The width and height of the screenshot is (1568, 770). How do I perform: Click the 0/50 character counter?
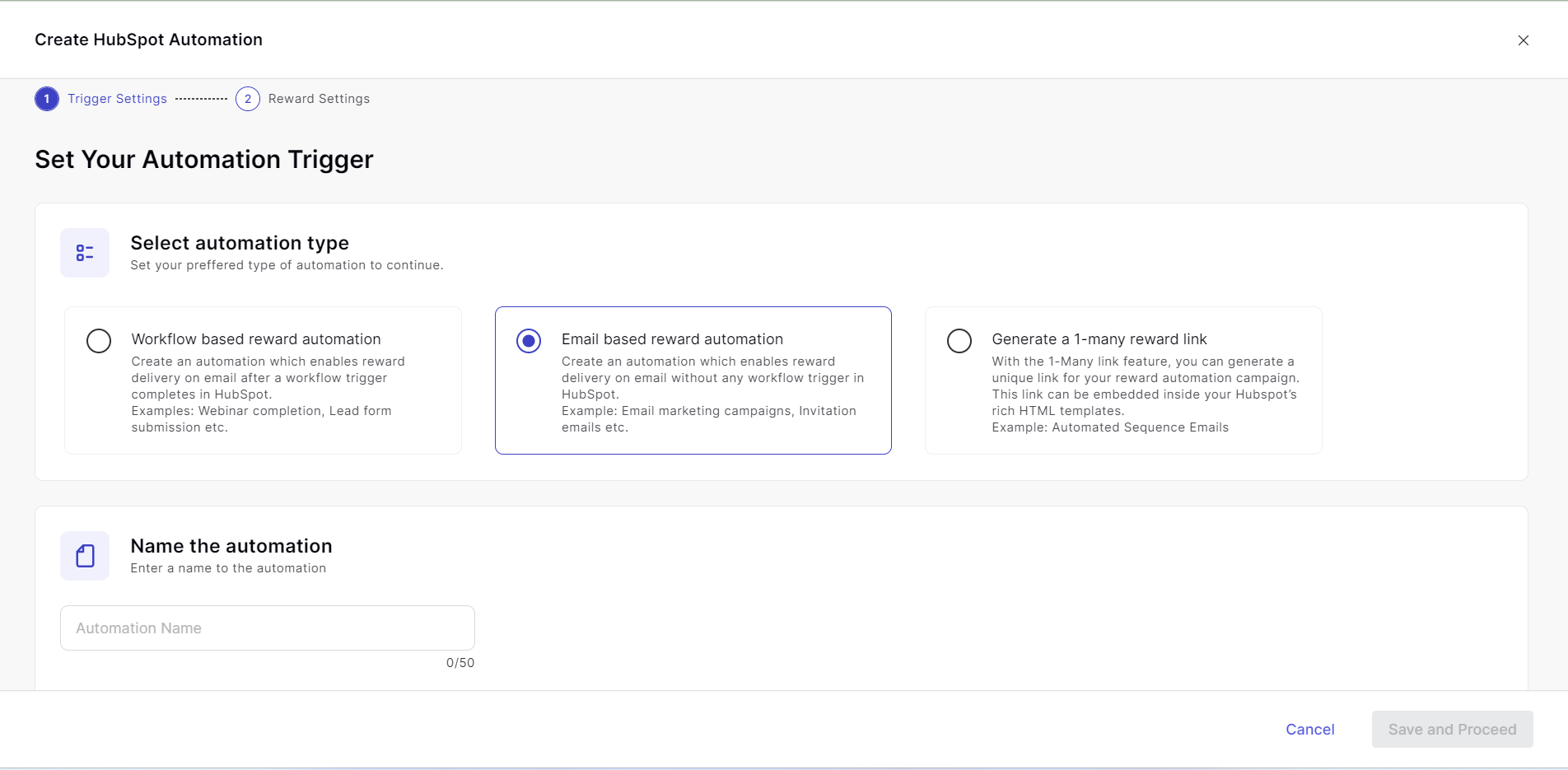pos(460,663)
